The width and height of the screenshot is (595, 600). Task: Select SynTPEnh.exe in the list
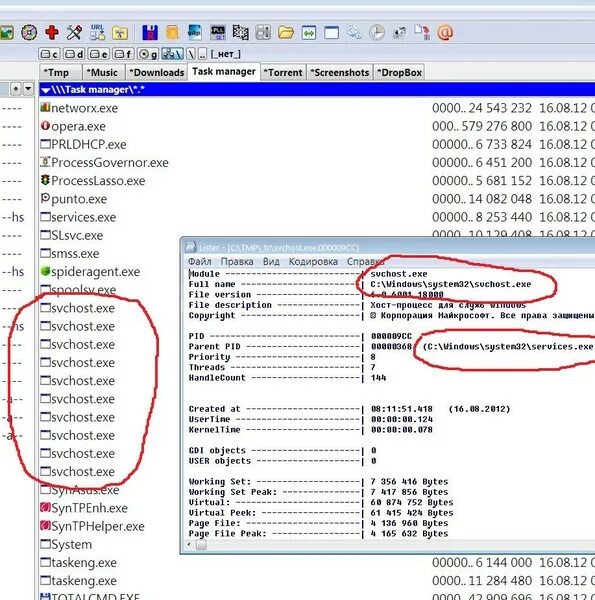[84, 508]
